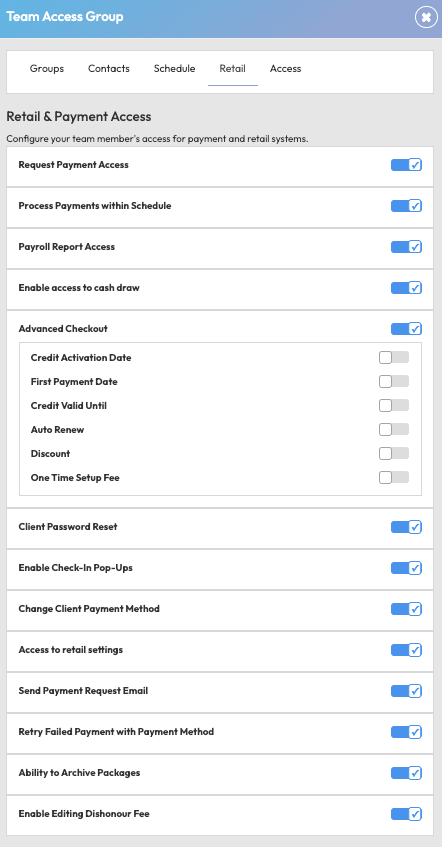
Task: Turn on First Payment Date switch
Action: [394, 382]
